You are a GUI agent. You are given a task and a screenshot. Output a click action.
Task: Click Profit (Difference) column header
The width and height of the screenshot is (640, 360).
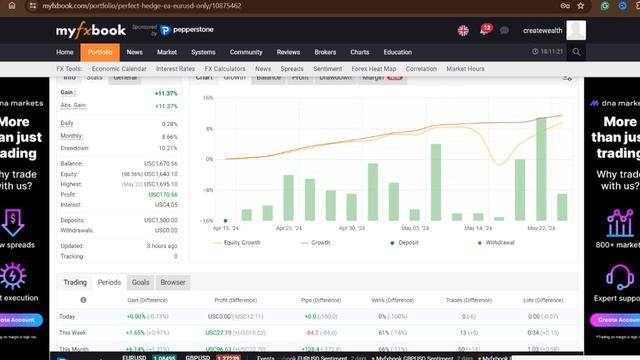[236, 300]
